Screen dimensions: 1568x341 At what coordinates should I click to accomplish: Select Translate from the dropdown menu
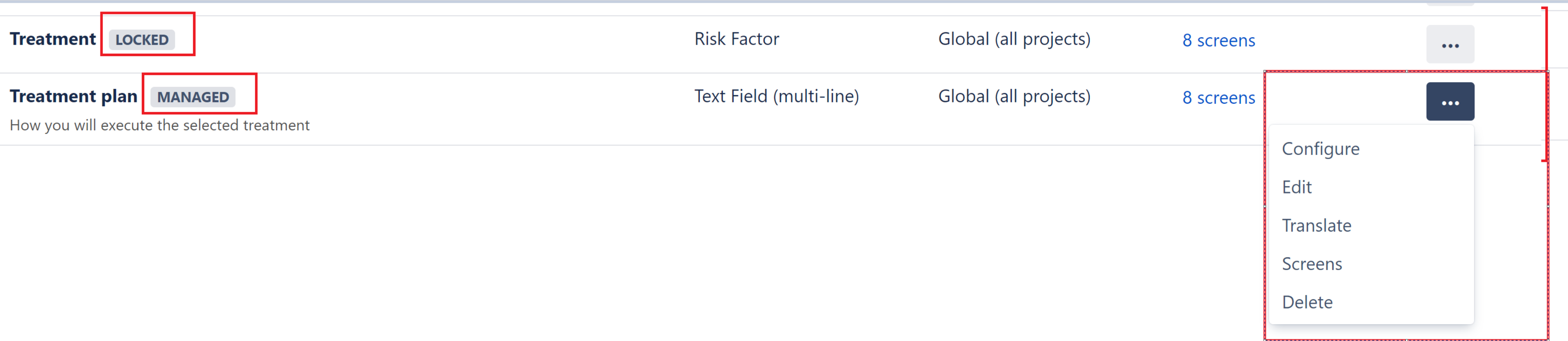[1317, 225]
